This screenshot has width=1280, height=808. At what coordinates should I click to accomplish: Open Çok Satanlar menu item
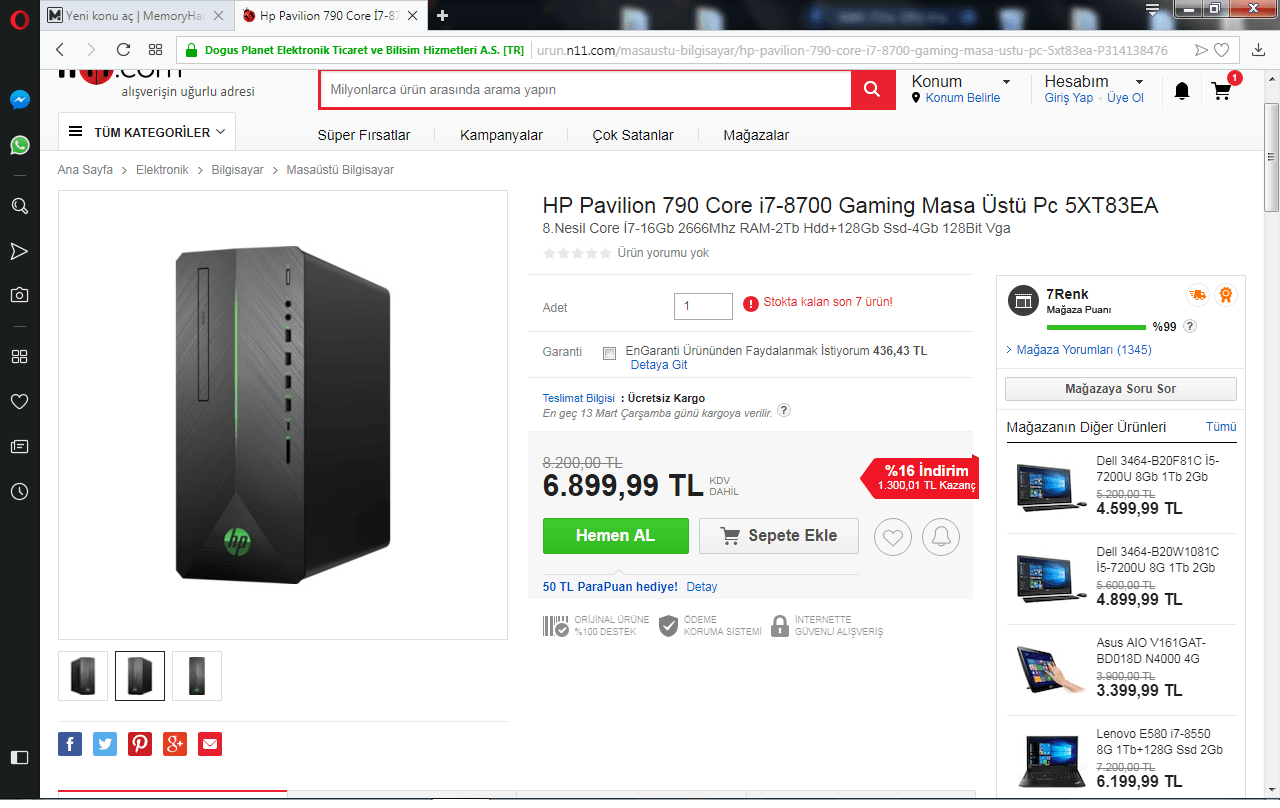pos(633,135)
